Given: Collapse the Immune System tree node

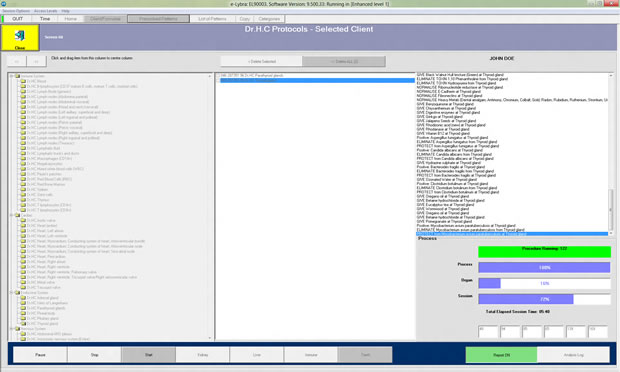Looking at the screenshot, I should tap(11, 76).
